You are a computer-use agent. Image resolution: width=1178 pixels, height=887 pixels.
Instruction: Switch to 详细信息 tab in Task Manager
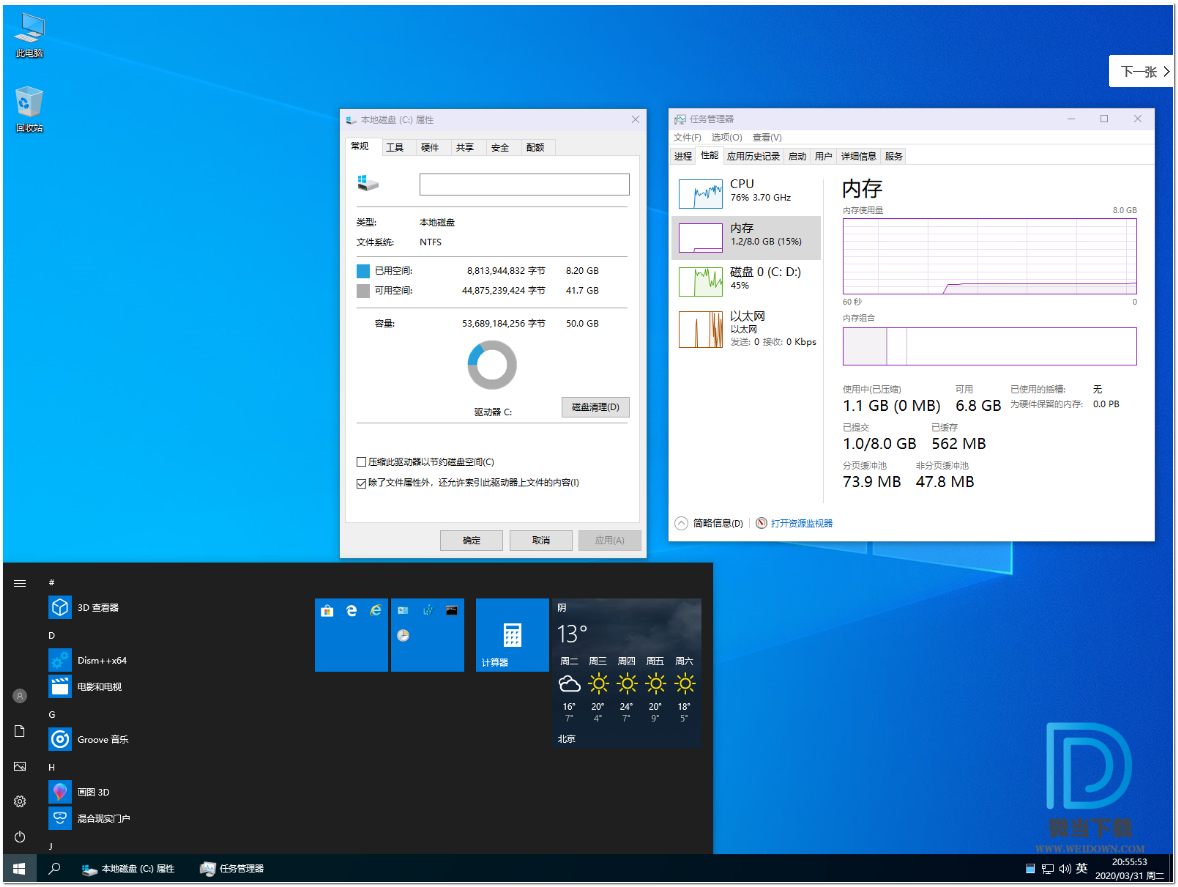(x=859, y=156)
